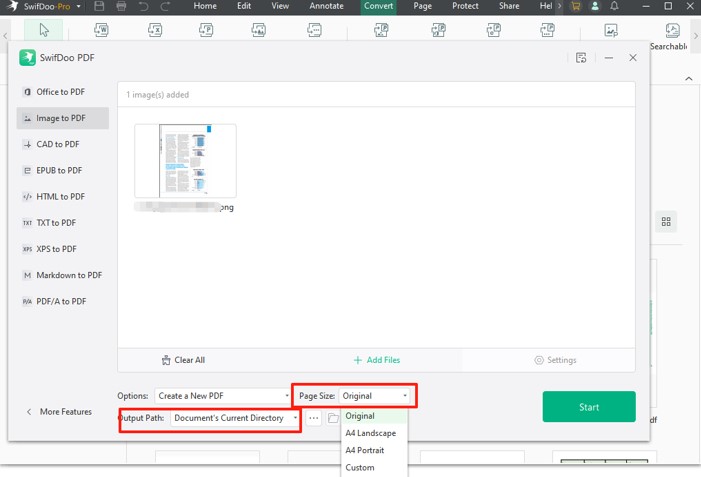Image resolution: width=701 pixels, height=477 pixels.
Task: Click the PDF to PowerPoint icon marked P
Action: [x=206, y=30]
